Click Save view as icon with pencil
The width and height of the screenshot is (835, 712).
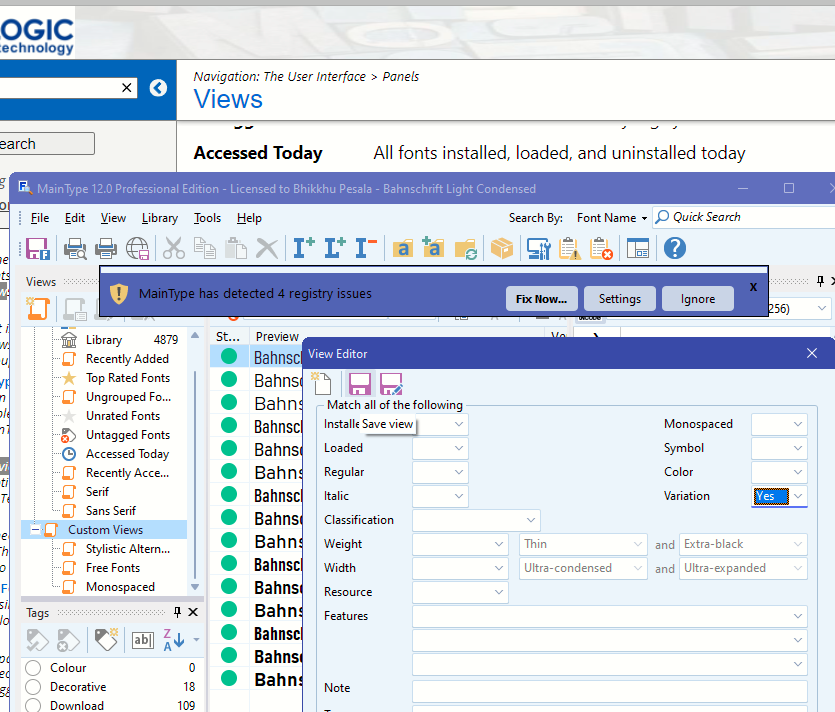pyautogui.click(x=391, y=384)
